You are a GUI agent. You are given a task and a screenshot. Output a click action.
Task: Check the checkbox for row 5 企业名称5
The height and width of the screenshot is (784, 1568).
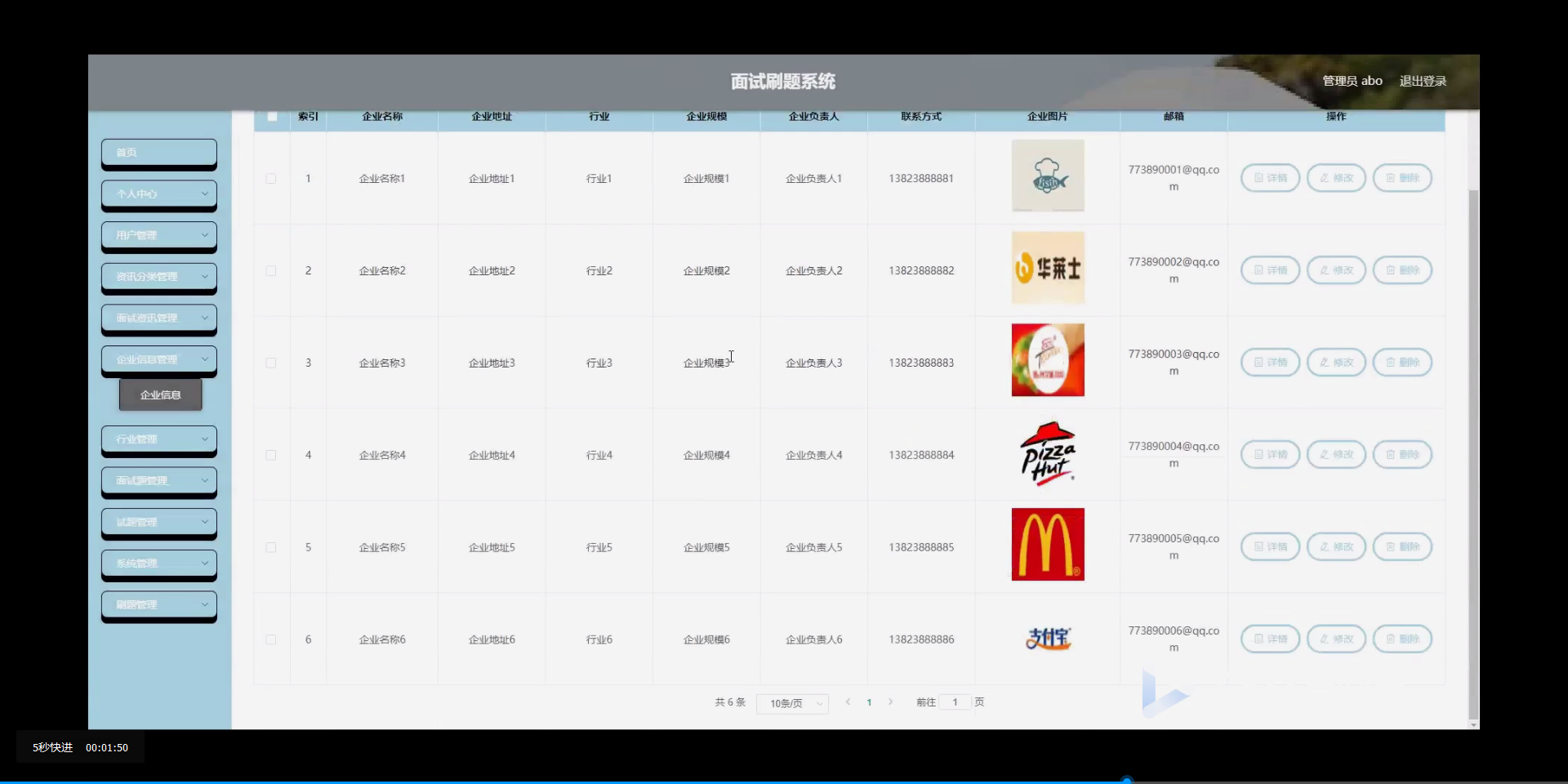pyautogui.click(x=271, y=548)
